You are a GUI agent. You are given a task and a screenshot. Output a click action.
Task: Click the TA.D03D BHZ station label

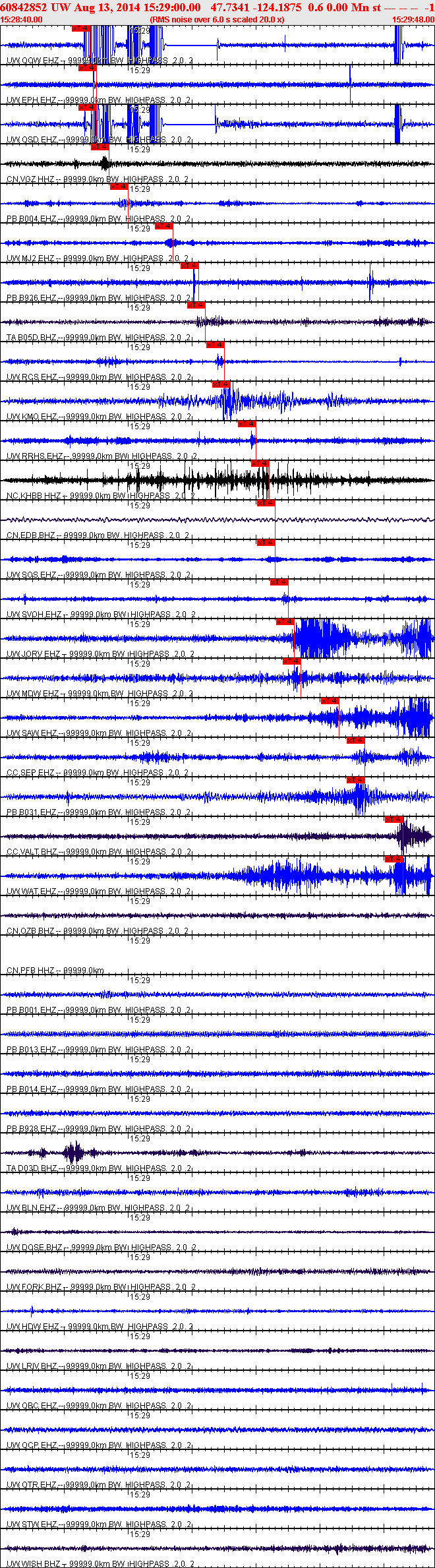pyautogui.click(x=32, y=1168)
